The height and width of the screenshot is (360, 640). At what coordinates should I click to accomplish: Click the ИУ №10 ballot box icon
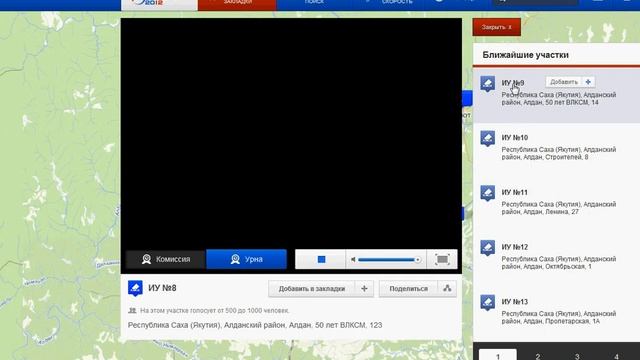[x=488, y=138]
